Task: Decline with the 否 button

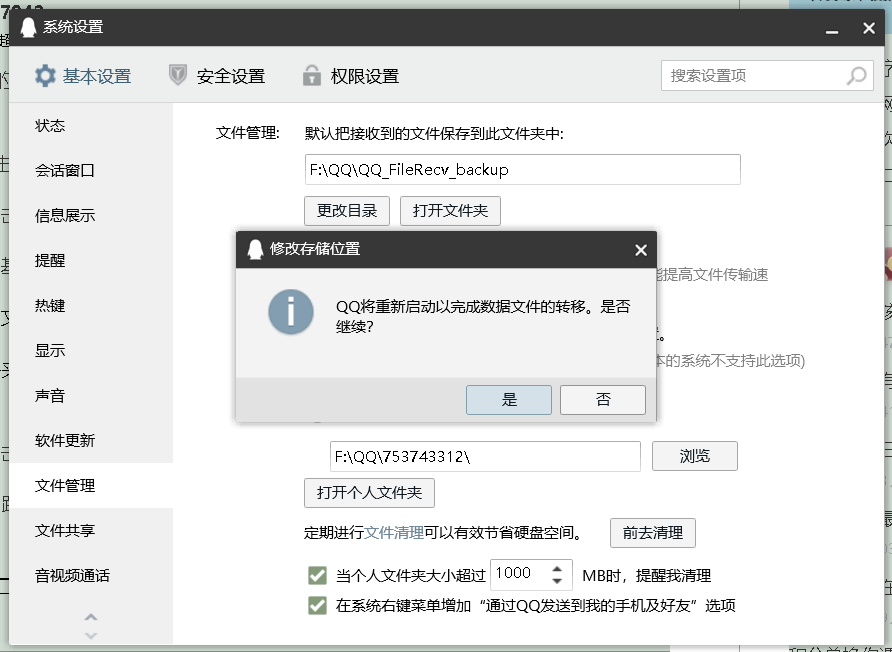Action: [603, 399]
